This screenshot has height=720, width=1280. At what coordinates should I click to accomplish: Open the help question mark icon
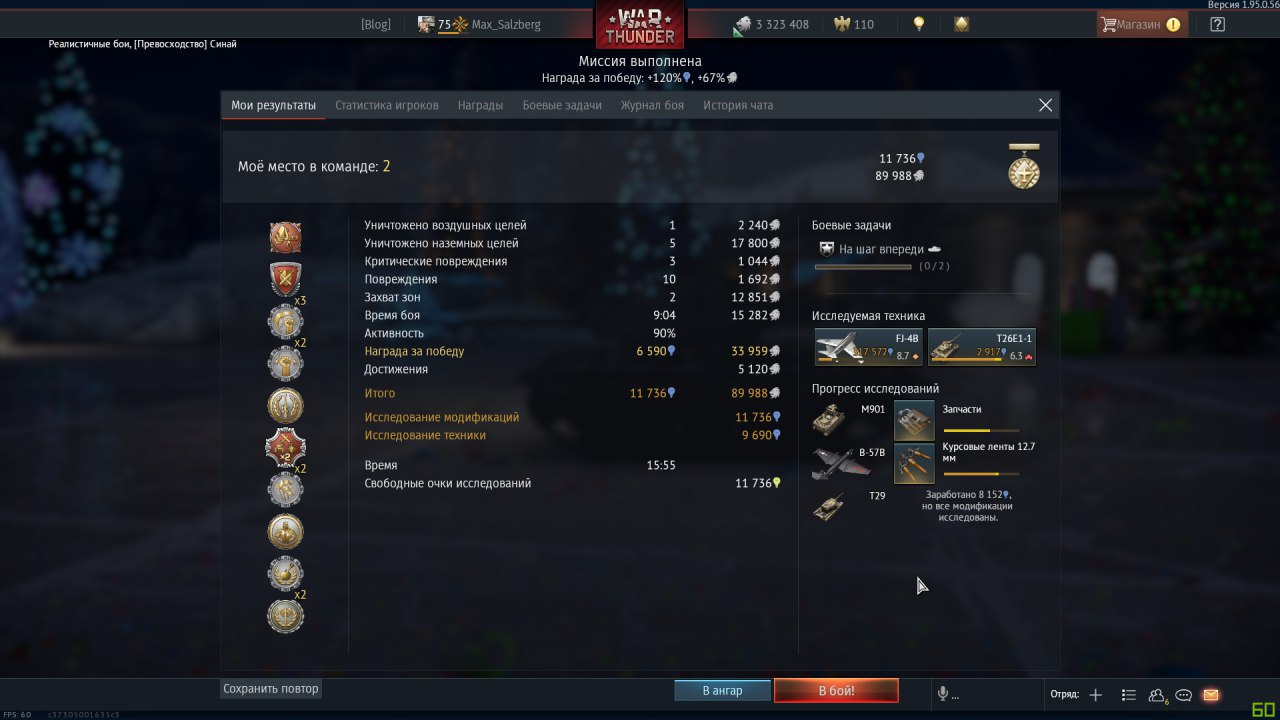1217,24
